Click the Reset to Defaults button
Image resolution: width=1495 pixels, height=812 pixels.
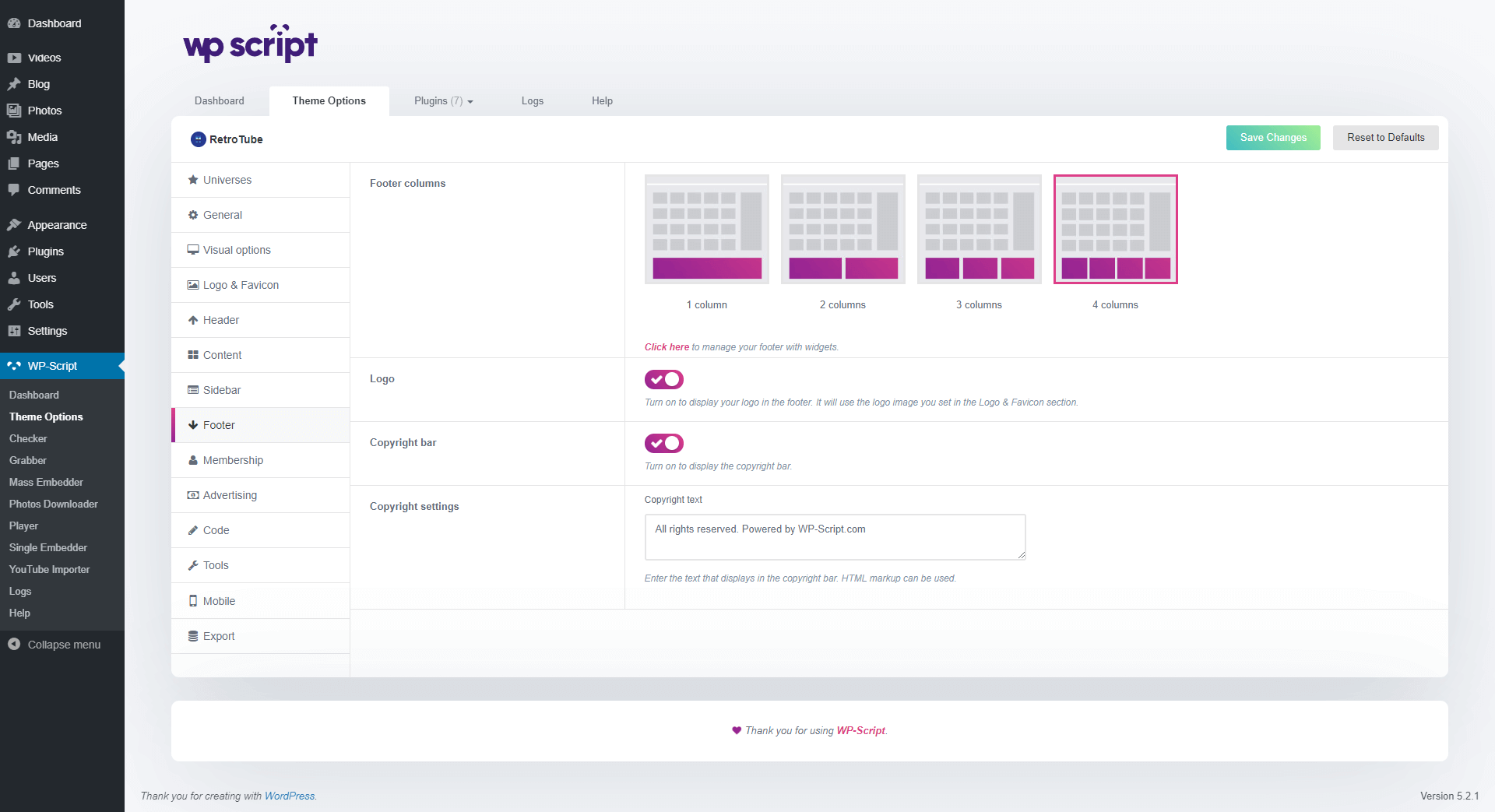tap(1386, 138)
